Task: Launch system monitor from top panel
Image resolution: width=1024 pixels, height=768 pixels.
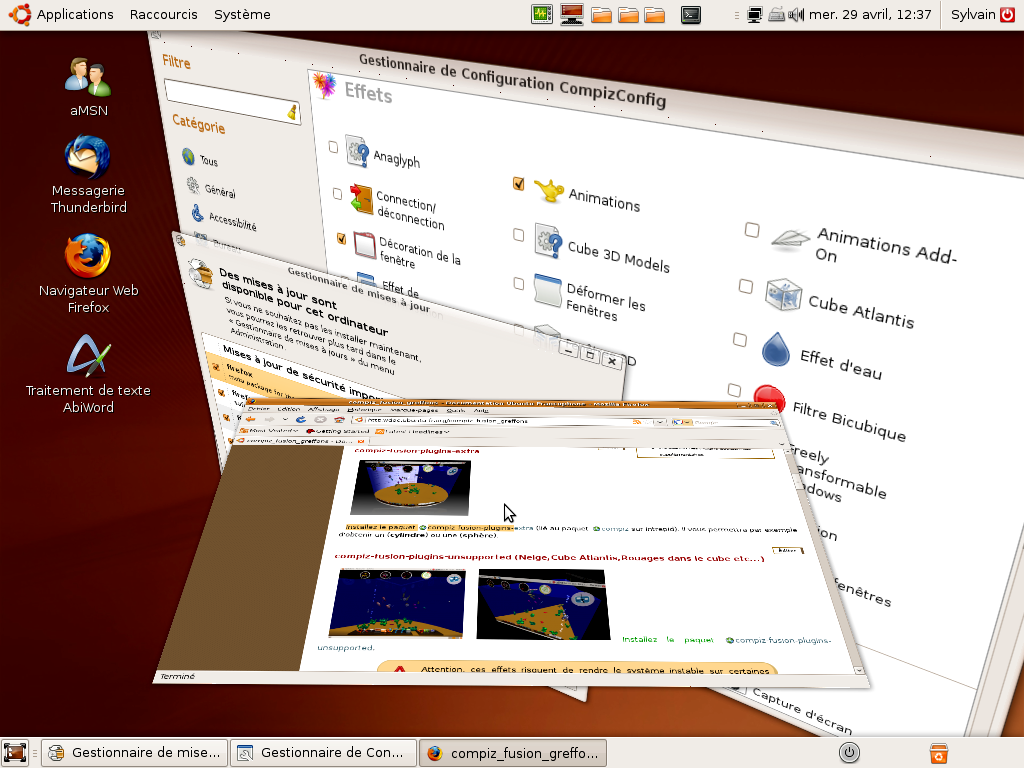Action: pyautogui.click(x=542, y=14)
